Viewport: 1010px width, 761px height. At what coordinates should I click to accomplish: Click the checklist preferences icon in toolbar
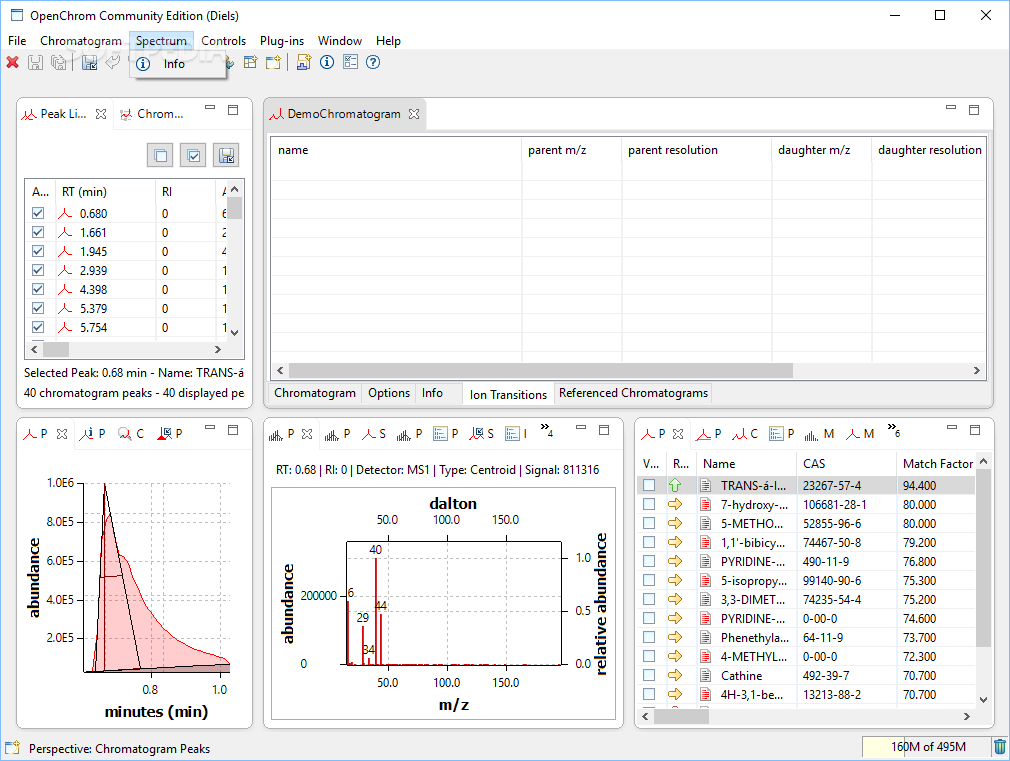(x=350, y=62)
